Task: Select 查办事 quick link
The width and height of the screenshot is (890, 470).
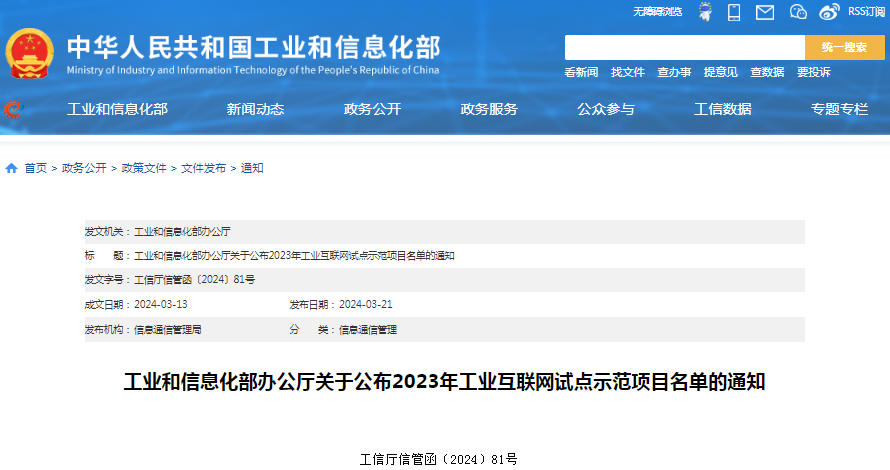Action: (674, 72)
